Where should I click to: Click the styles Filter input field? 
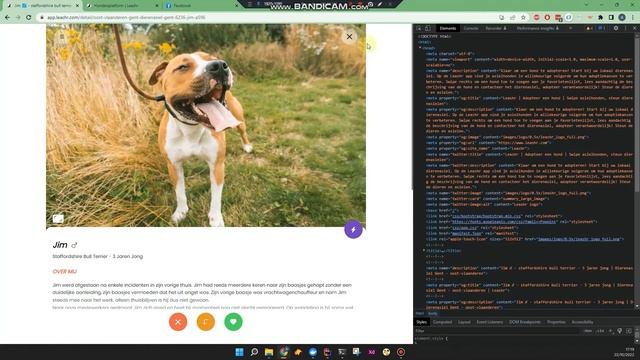point(498,331)
